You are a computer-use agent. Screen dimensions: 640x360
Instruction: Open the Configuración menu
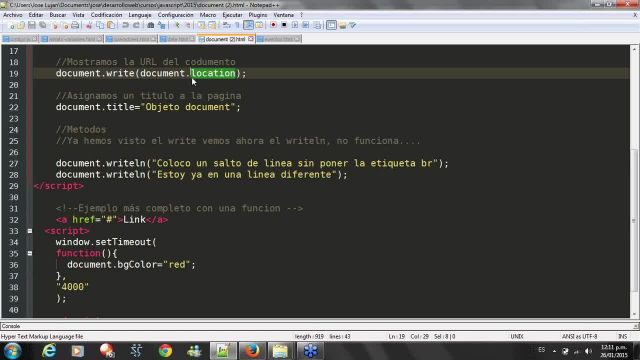point(176,15)
